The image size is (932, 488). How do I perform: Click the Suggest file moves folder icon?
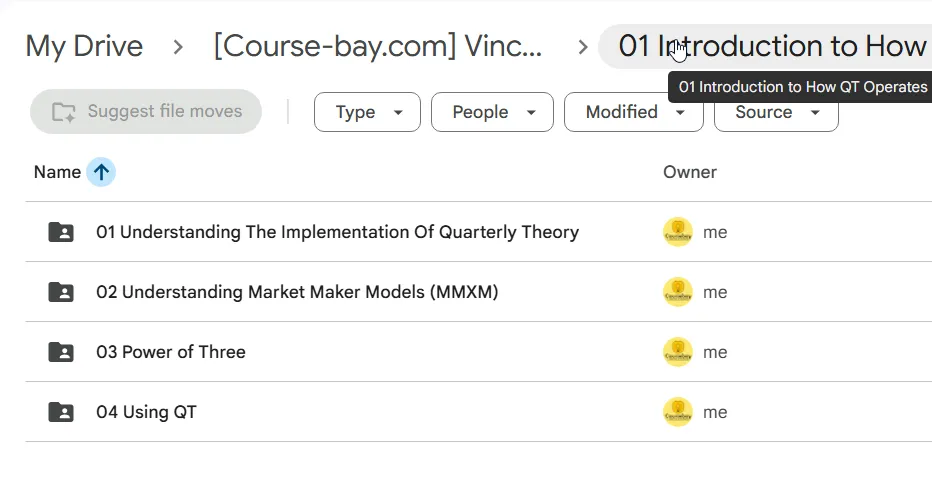tap(64, 112)
